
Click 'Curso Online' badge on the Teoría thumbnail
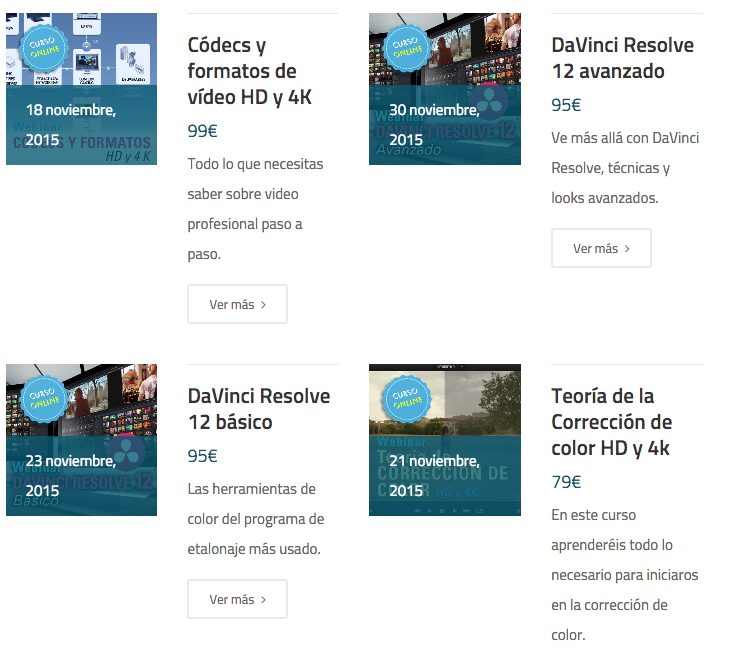coord(407,399)
